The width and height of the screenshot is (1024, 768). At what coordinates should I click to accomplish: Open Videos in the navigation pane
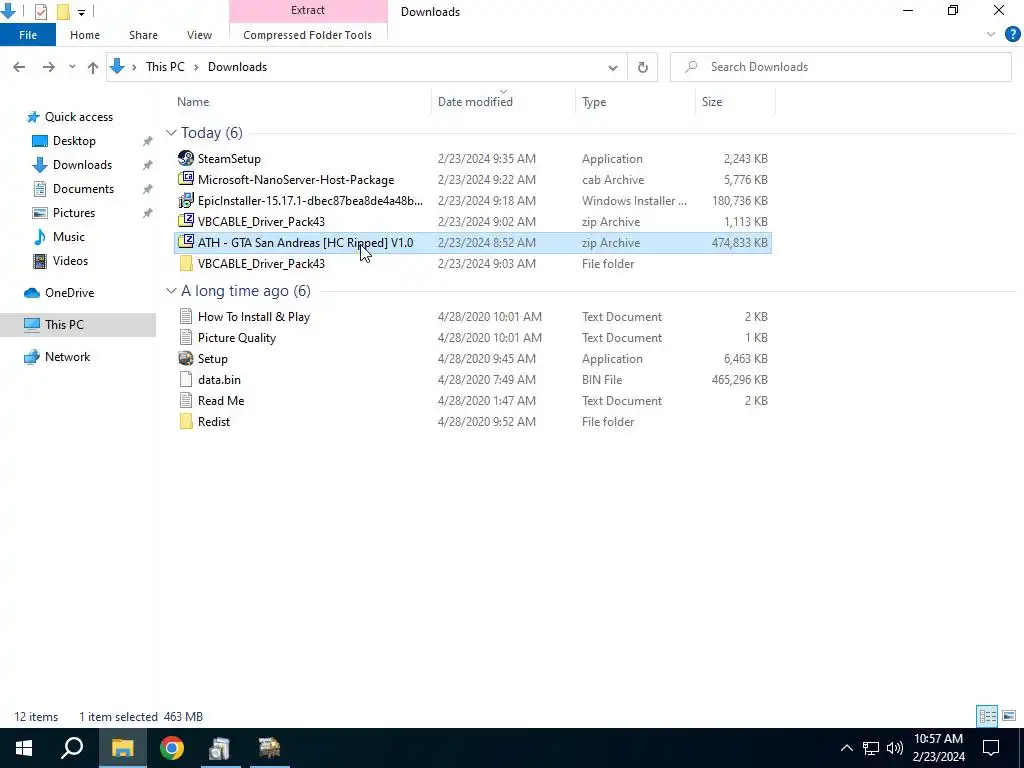(x=70, y=261)
